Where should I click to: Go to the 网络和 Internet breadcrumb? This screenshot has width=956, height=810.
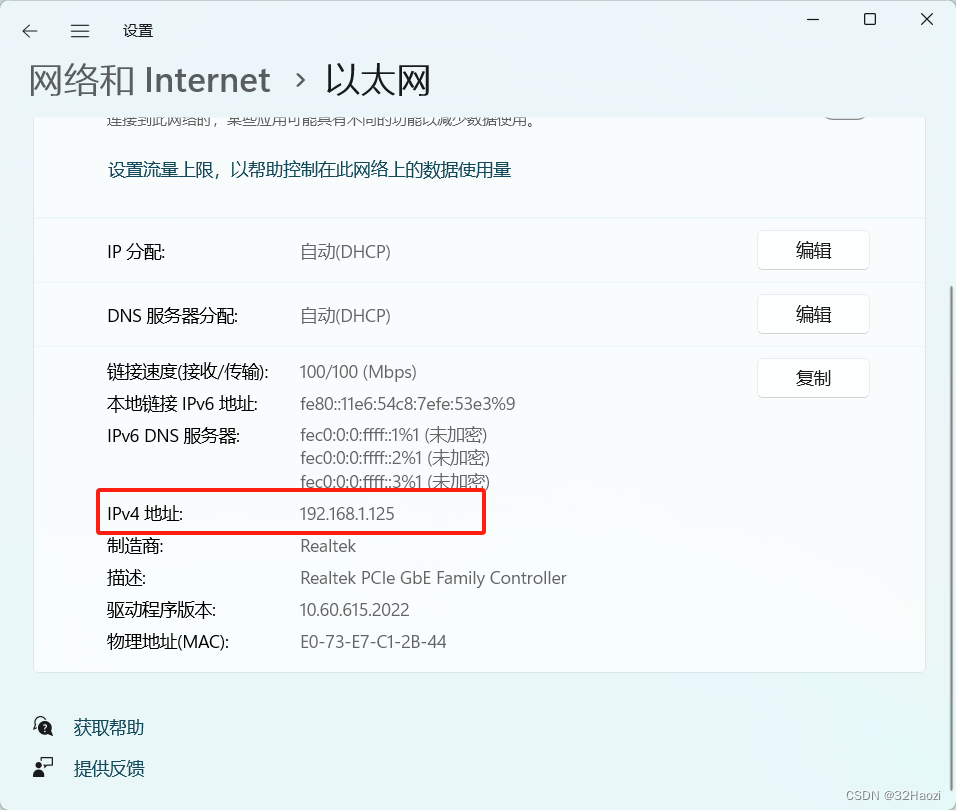(x=149, y=80)
